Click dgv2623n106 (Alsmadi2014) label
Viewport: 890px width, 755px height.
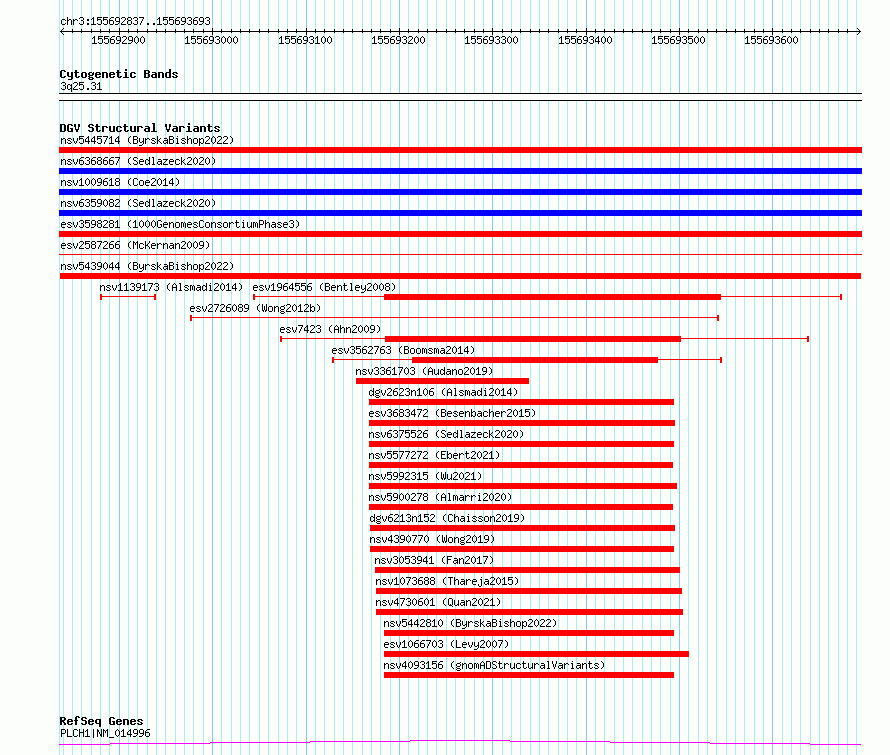(443, 392)
